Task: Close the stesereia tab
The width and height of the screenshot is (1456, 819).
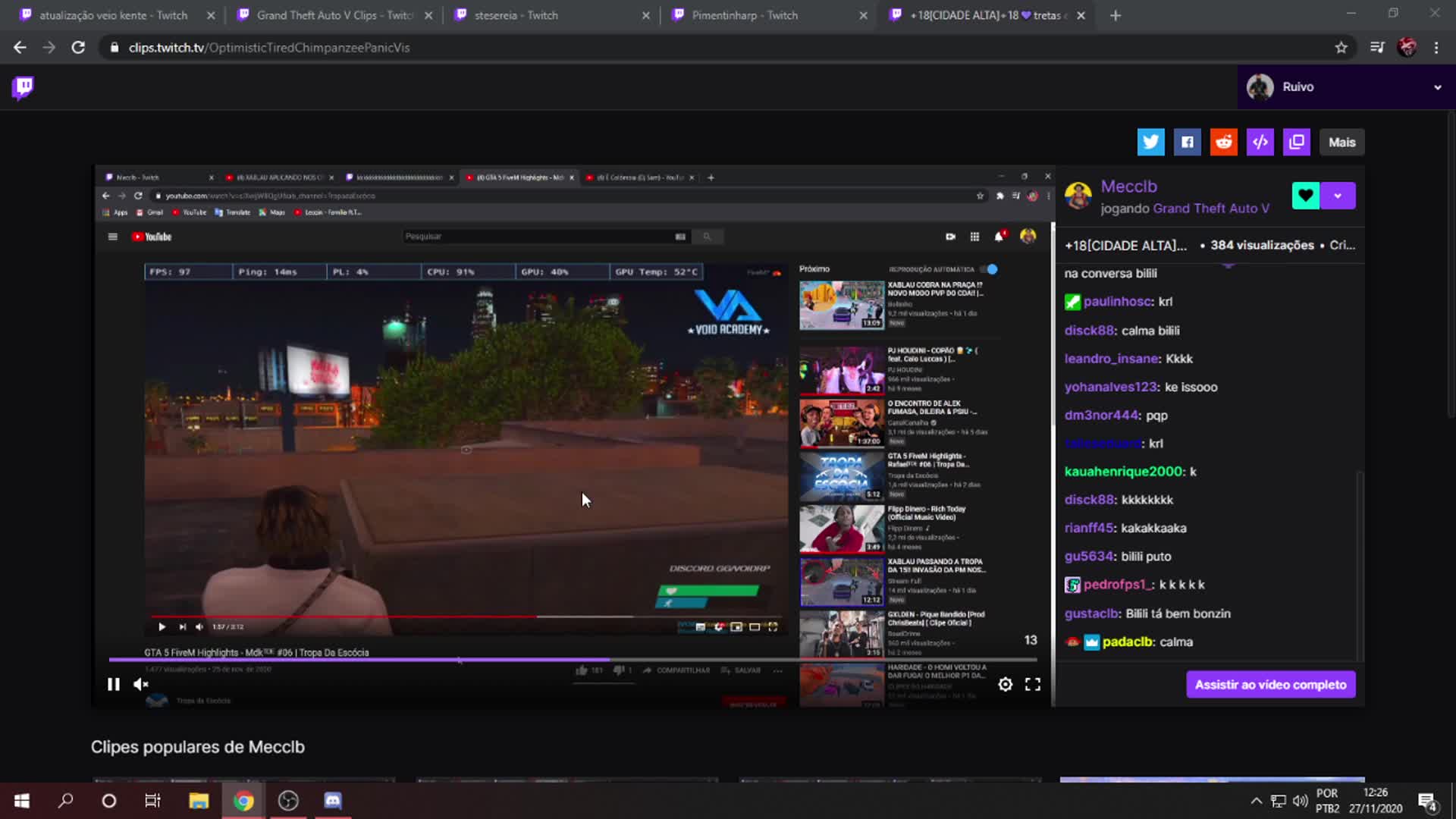Action: [x=645, y=15]
